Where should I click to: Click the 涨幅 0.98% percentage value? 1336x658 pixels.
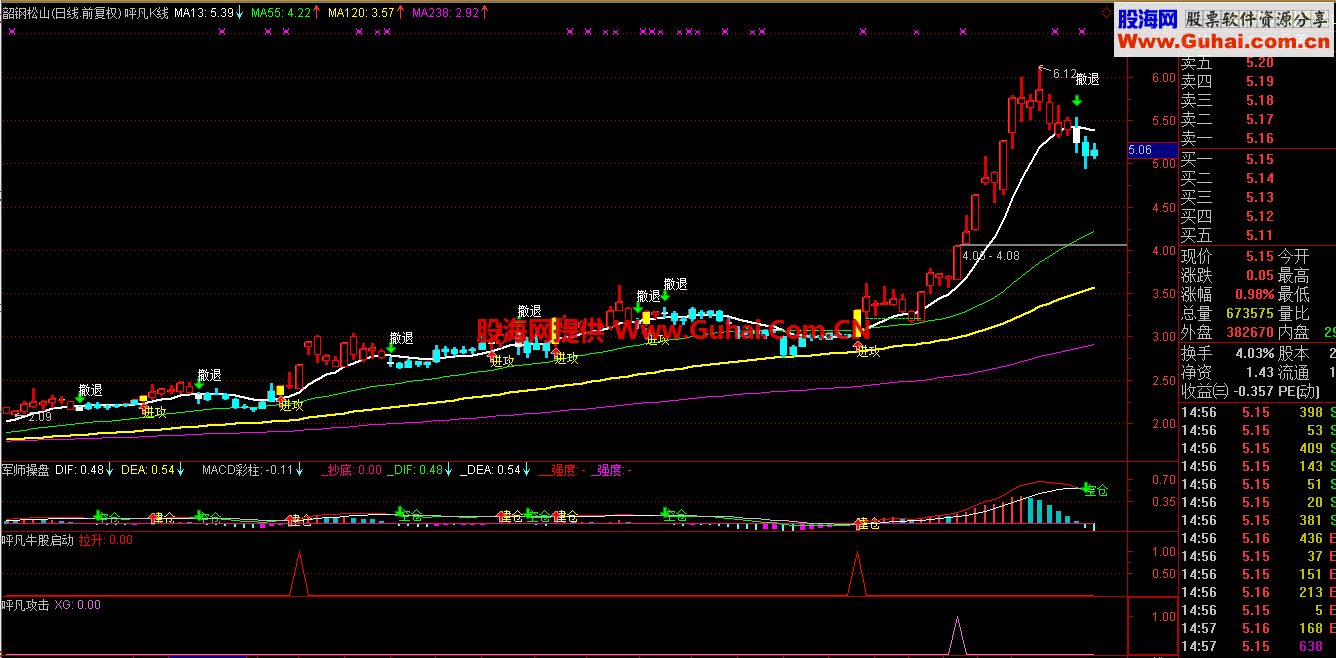point(1253,294)
